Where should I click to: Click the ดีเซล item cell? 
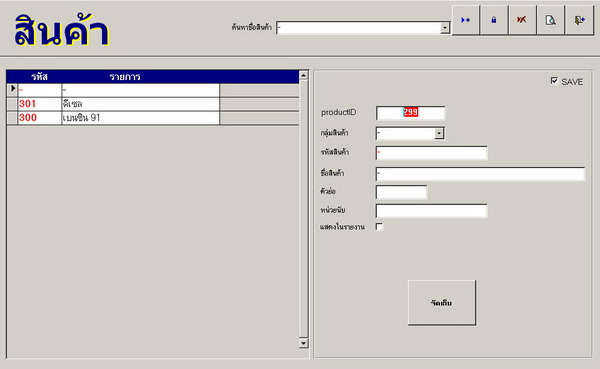tap(140, 104)
